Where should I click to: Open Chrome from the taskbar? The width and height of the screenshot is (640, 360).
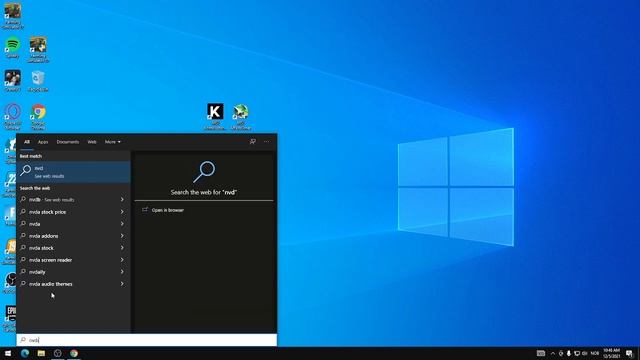[74, 353]
